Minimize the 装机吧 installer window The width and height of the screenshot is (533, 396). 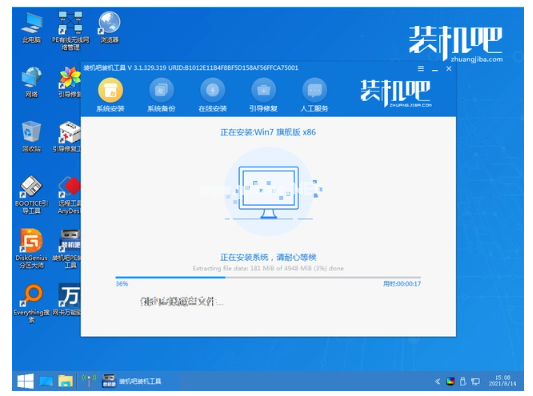435,69
